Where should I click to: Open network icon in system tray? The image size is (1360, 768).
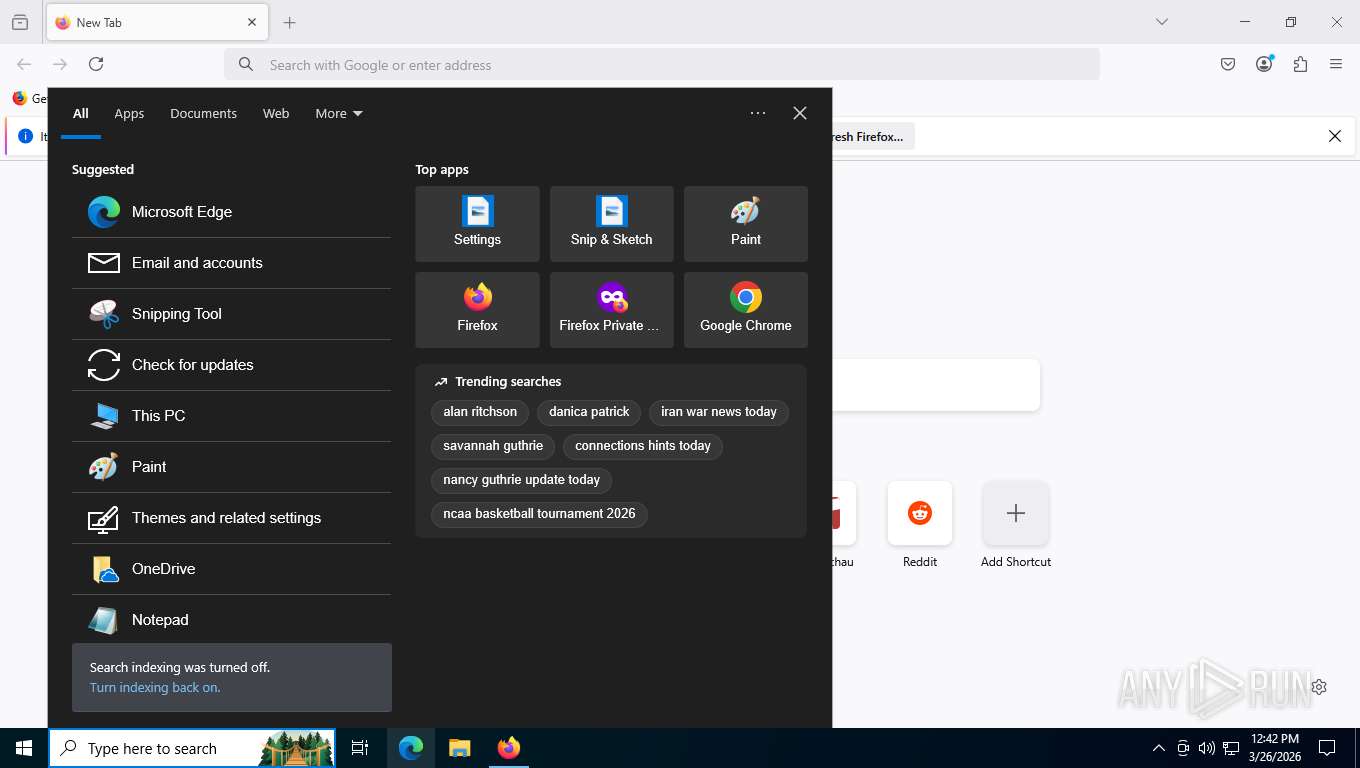click(x=1231, y=748)
